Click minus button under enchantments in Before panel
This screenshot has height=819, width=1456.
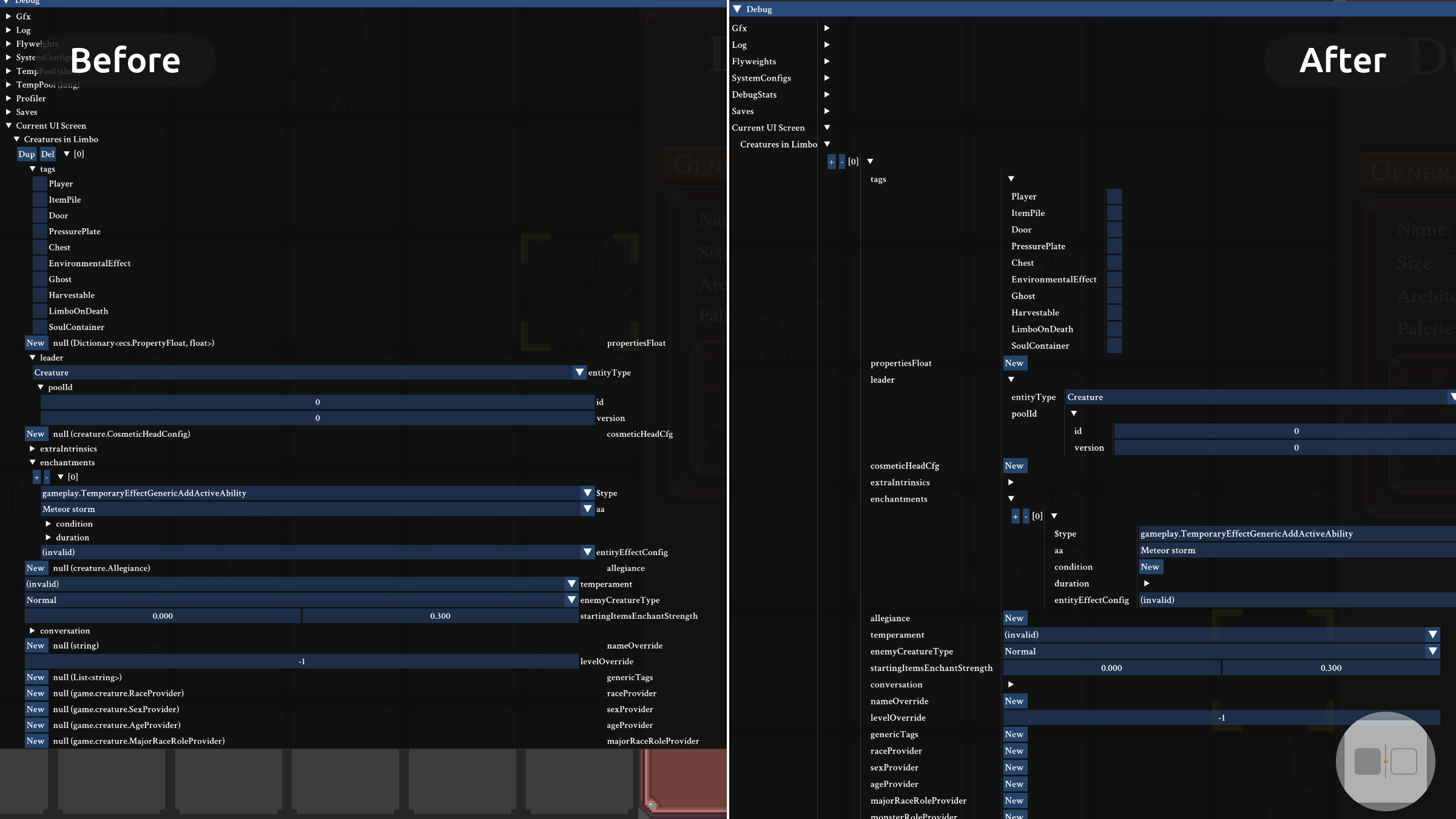[x=47, y=477]
